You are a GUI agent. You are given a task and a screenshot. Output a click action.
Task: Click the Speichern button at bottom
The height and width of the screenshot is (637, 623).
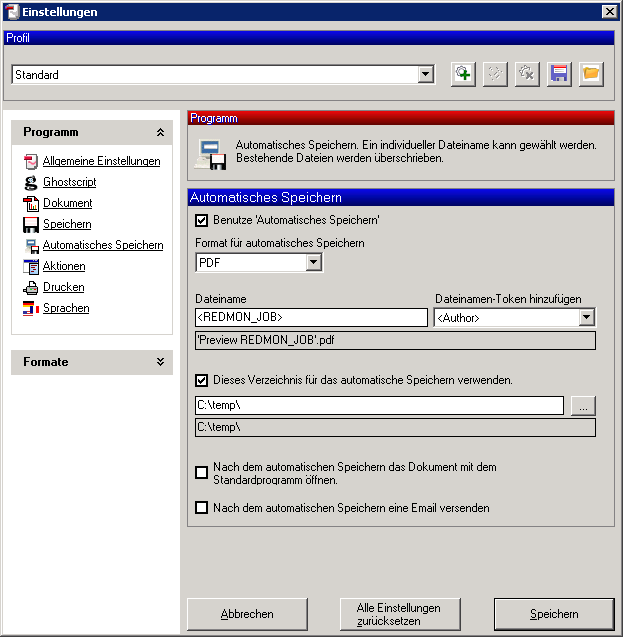(554, 614)
